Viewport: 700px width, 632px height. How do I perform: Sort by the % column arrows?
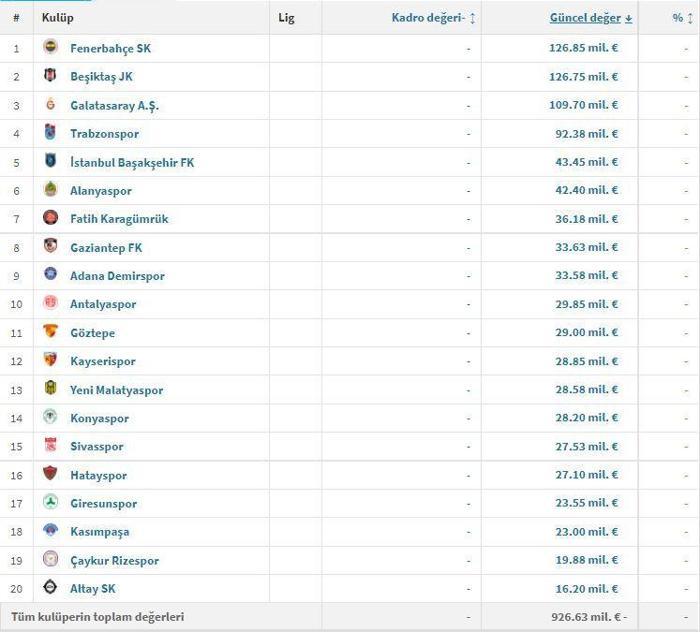pos(690,18)
